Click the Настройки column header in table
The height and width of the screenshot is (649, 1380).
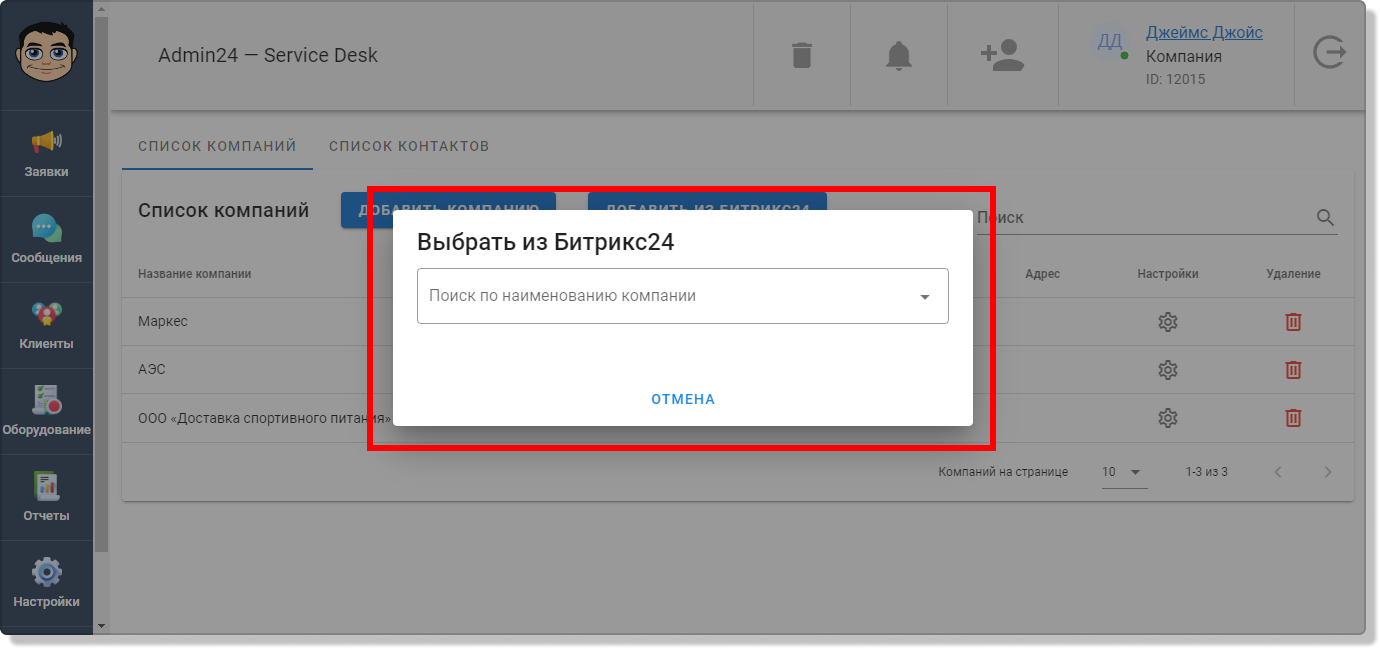[1167, 274]
